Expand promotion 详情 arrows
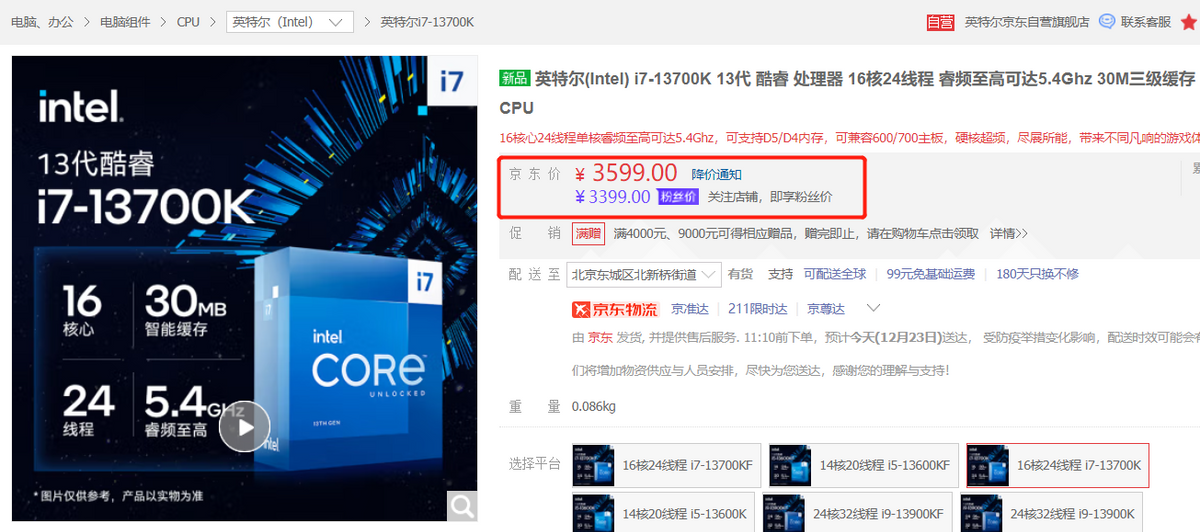Image resolution: width=1200 pixels, height=532 pixels. click(1008, 234)
